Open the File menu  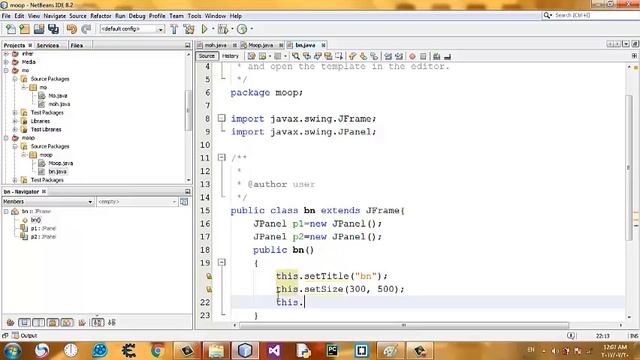click(6, 16)
